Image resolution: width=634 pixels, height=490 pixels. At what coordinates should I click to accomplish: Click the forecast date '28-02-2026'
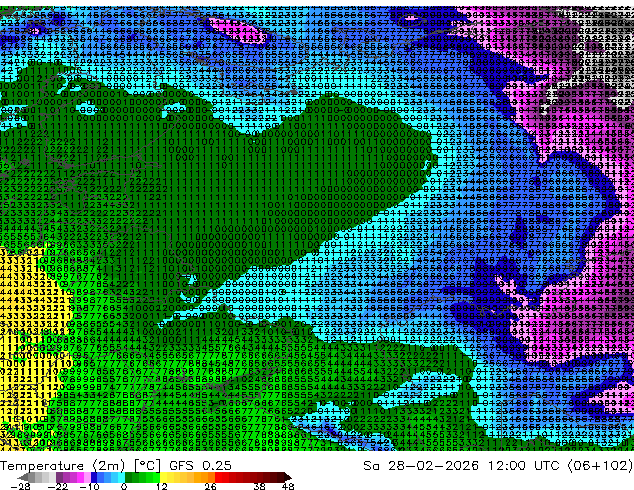point(433,466)
